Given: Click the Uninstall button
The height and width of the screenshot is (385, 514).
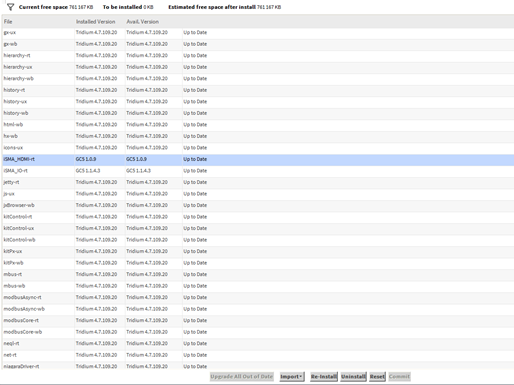Looking at the screenshot, I should [353, 377].
